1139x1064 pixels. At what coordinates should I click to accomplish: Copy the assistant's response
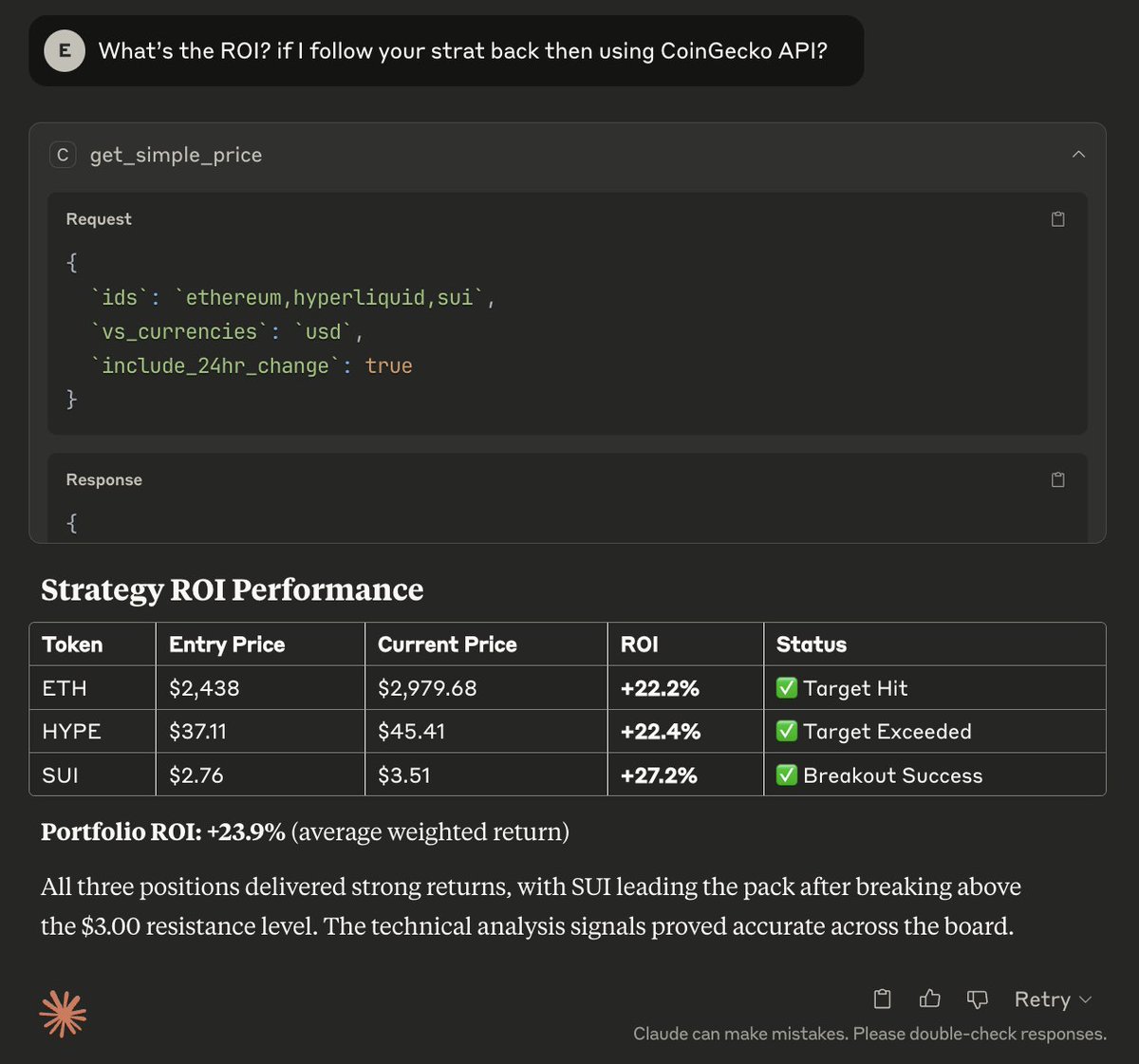click(882, 999)
